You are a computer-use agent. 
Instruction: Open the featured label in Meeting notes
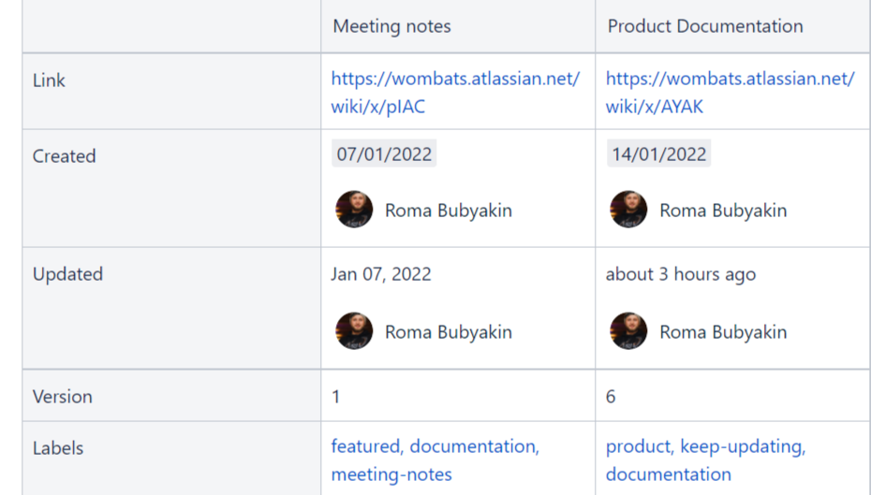tap(365, 446)
